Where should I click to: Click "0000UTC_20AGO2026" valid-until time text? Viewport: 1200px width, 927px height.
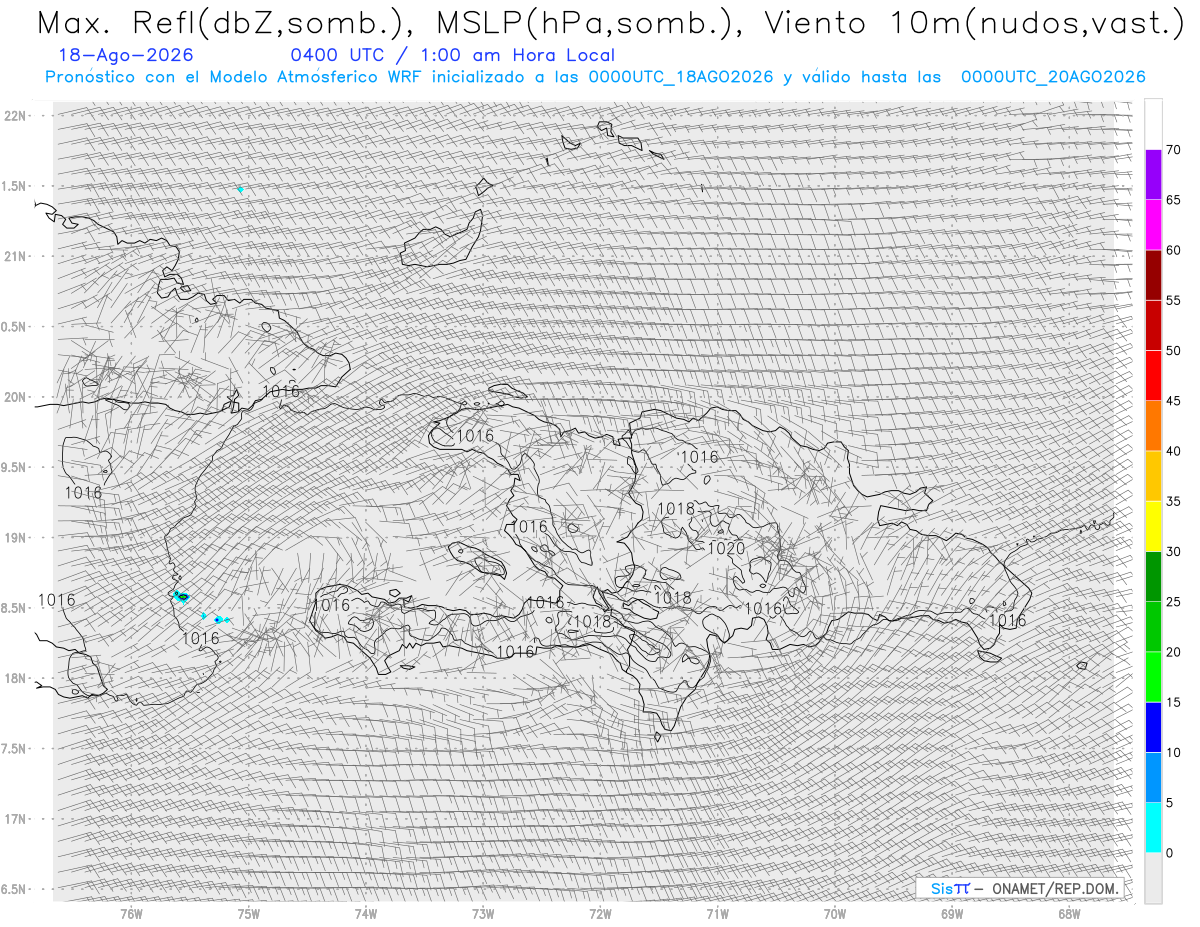coord(1053,77)
